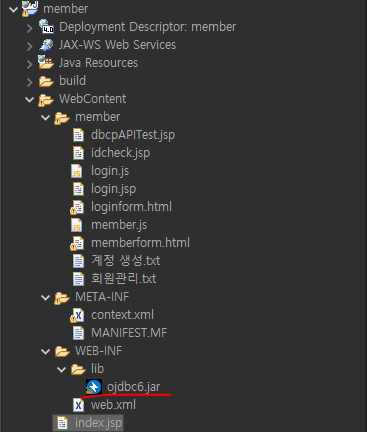Click the login.jsp file icon
Image resolution: width=367 pixels, height=432 pixels.
(x=78, y=189)
